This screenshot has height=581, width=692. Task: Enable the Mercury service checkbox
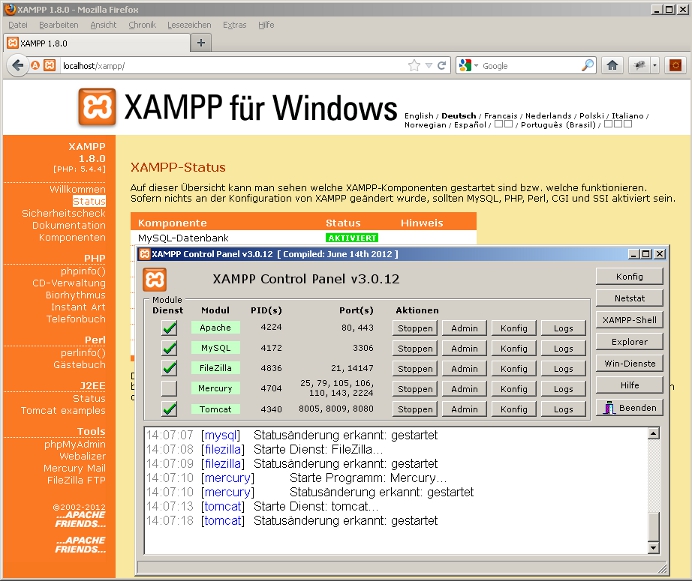(x=169, y=389)
